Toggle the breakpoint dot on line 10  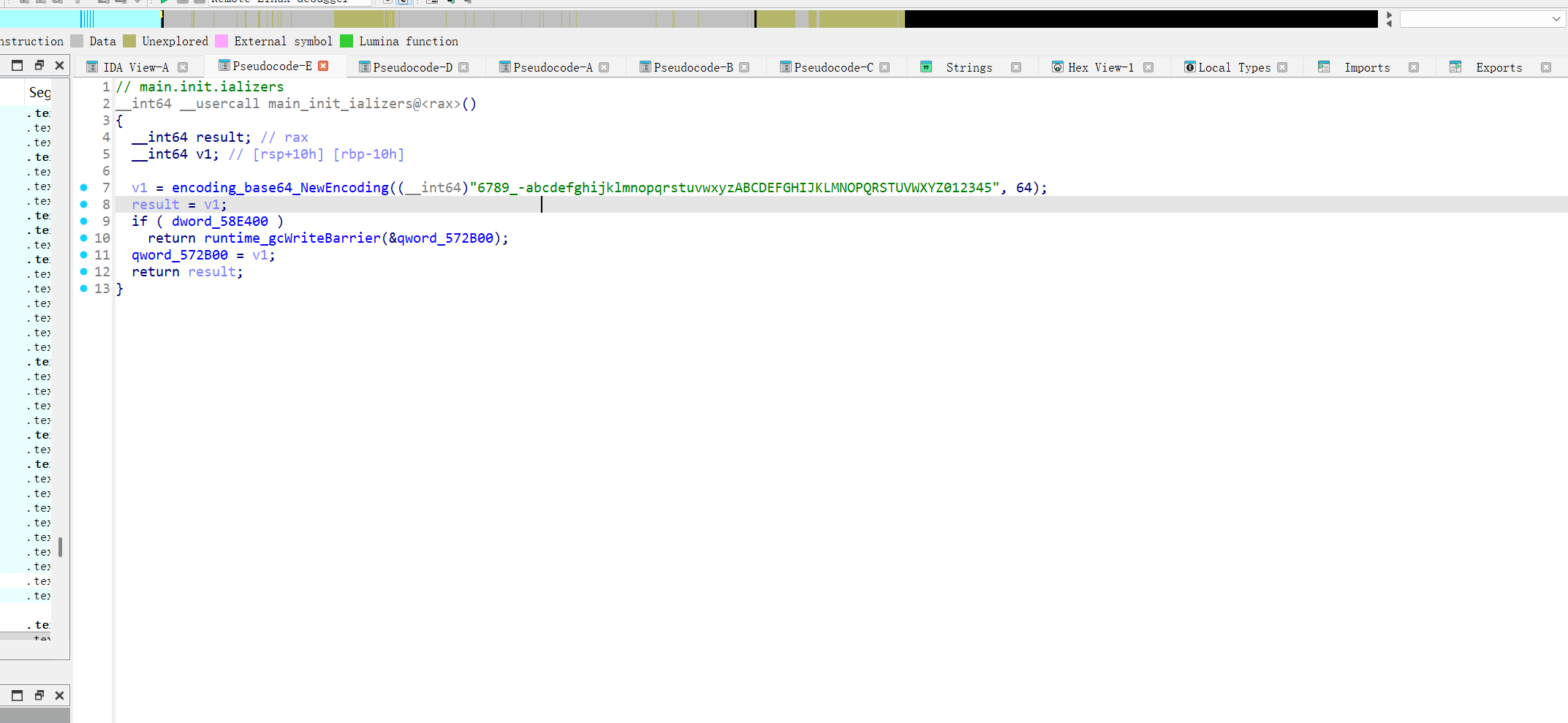click(84, 238)
